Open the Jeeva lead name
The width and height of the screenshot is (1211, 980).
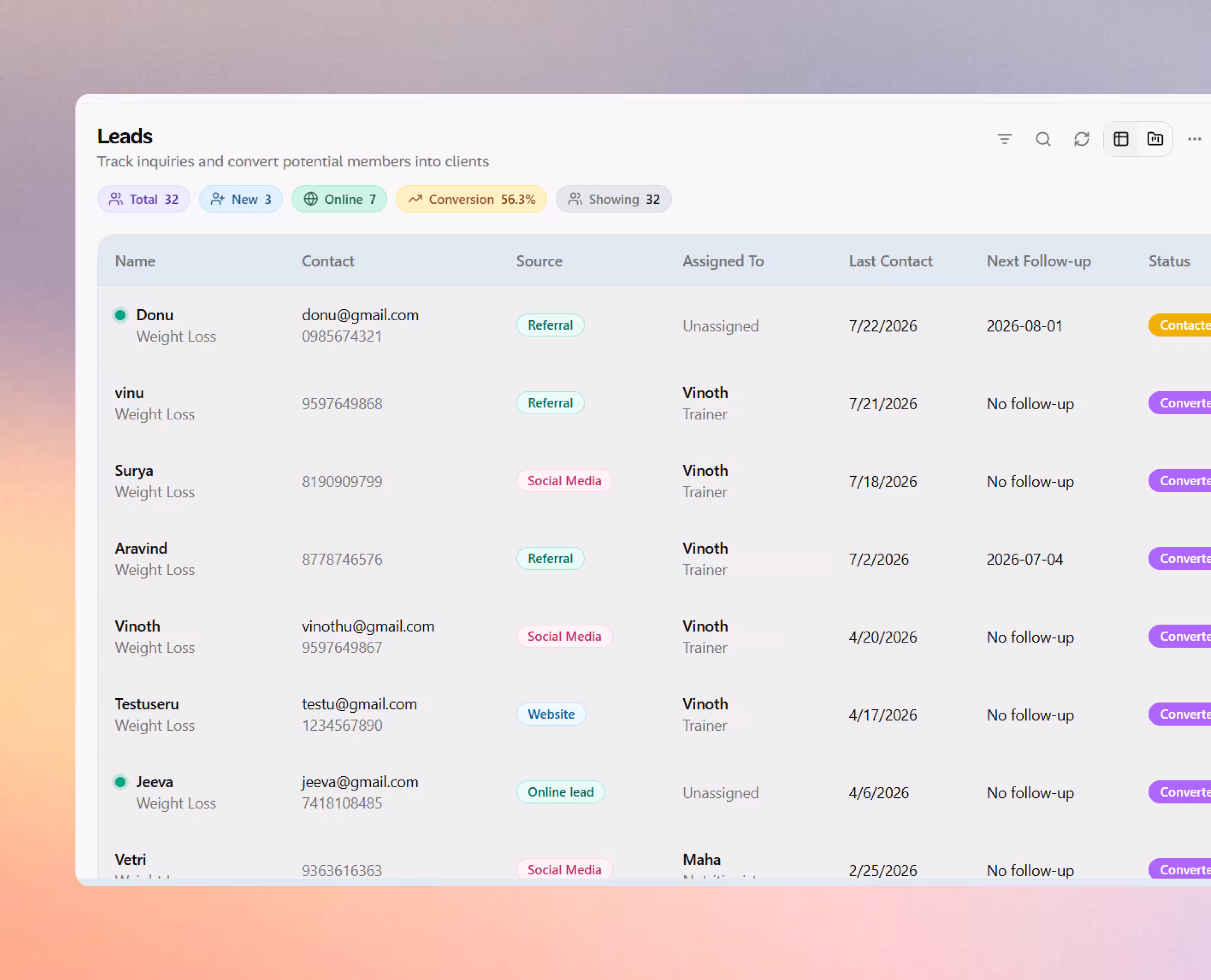click(154, 783)
